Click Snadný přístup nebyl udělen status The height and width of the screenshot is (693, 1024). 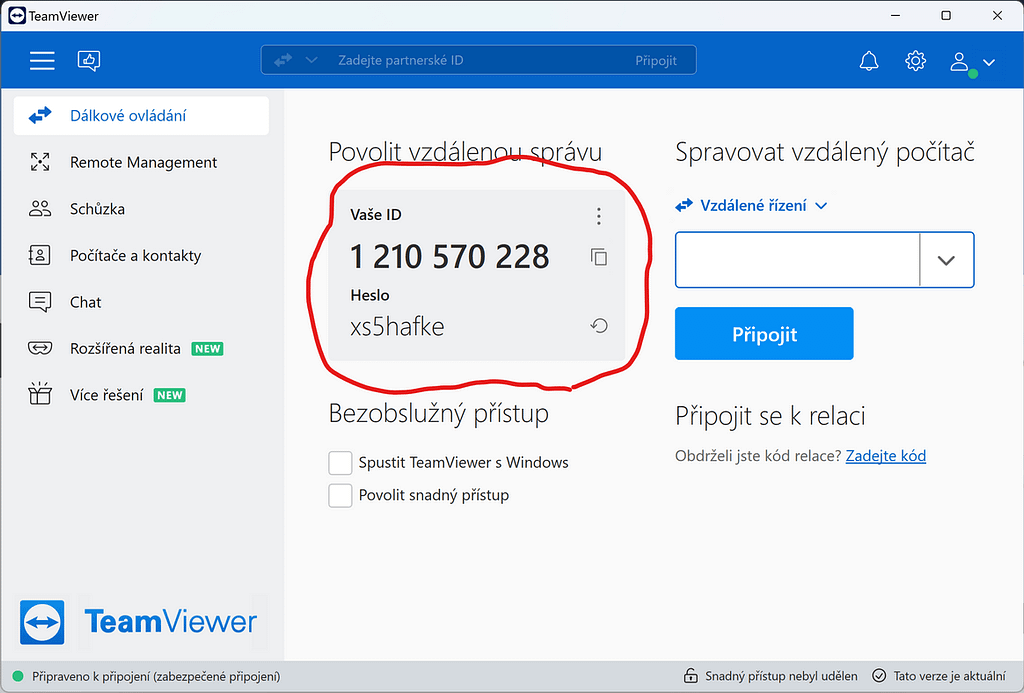click(x=781, y=676)
